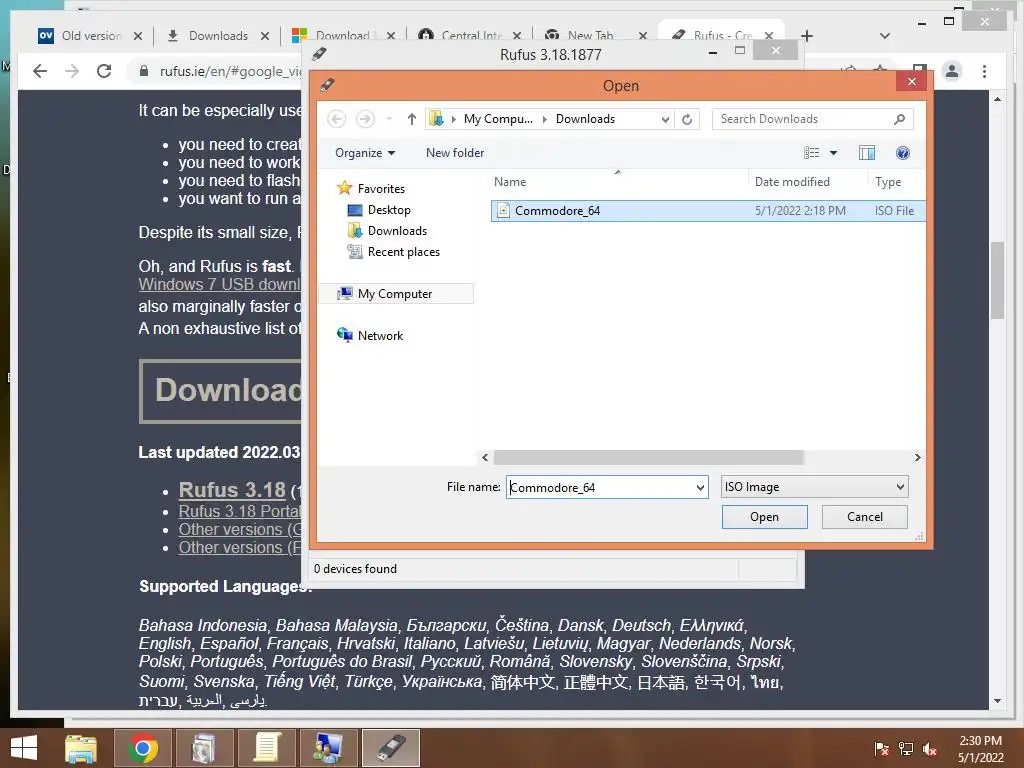This screenshot has height=768, width=1024.
Task: Open view options dropdown arrow
Action: (x=833, y=153)
